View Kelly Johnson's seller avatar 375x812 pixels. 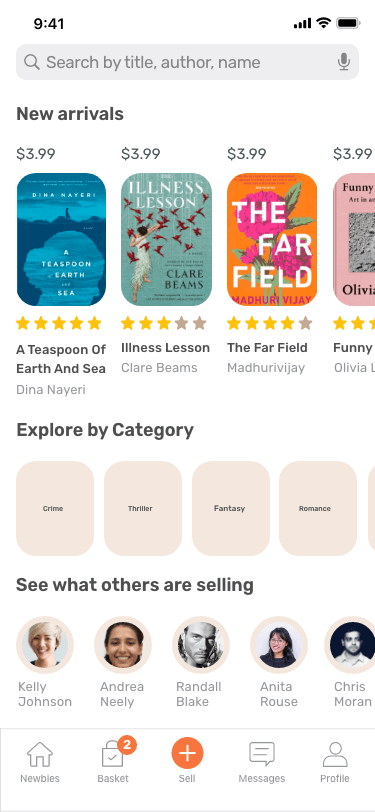[x=45, y=645]
